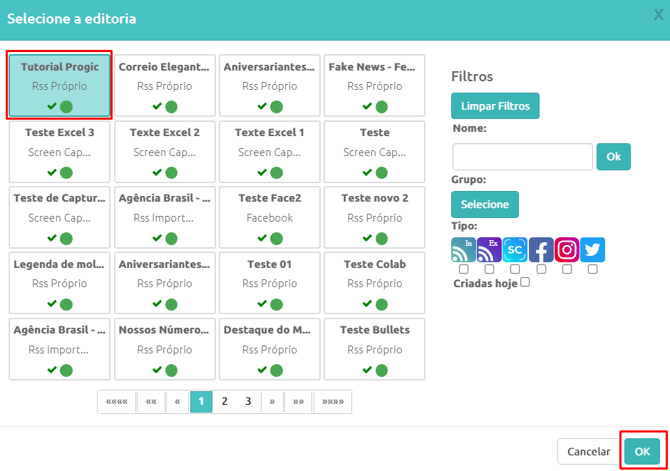The image size is (670, 471).
Task: Skip forward with double »» arrow
Action: pyautogui.click(x=298, y=401)
